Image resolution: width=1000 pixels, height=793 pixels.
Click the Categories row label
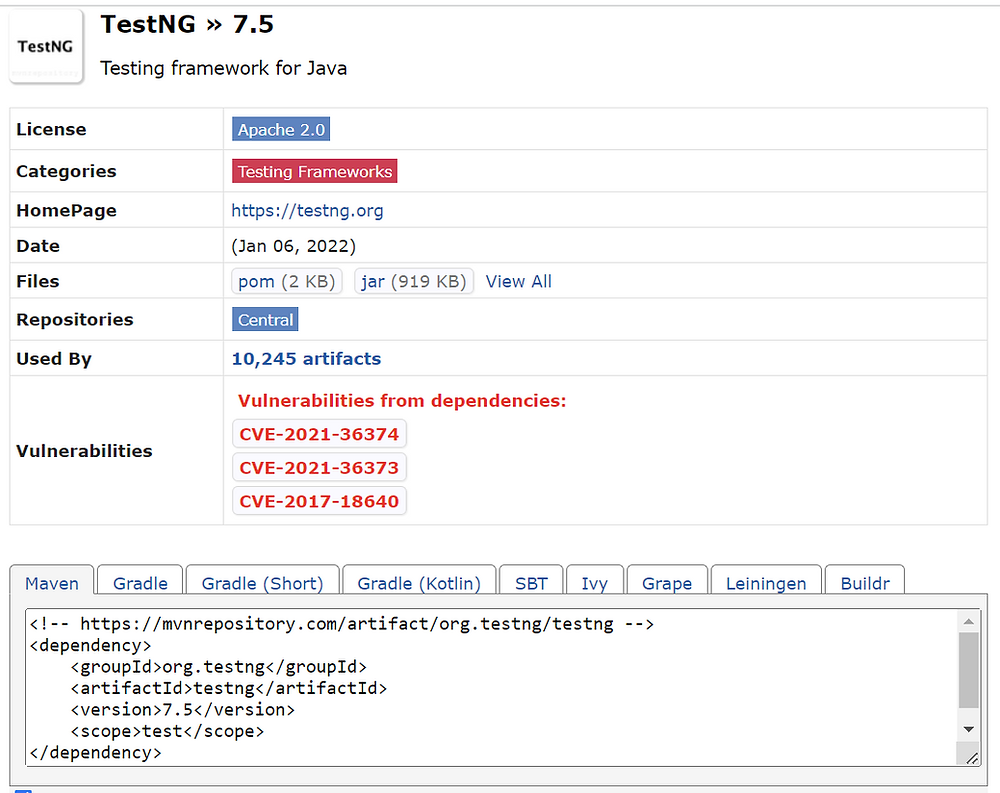coord(66,172)
